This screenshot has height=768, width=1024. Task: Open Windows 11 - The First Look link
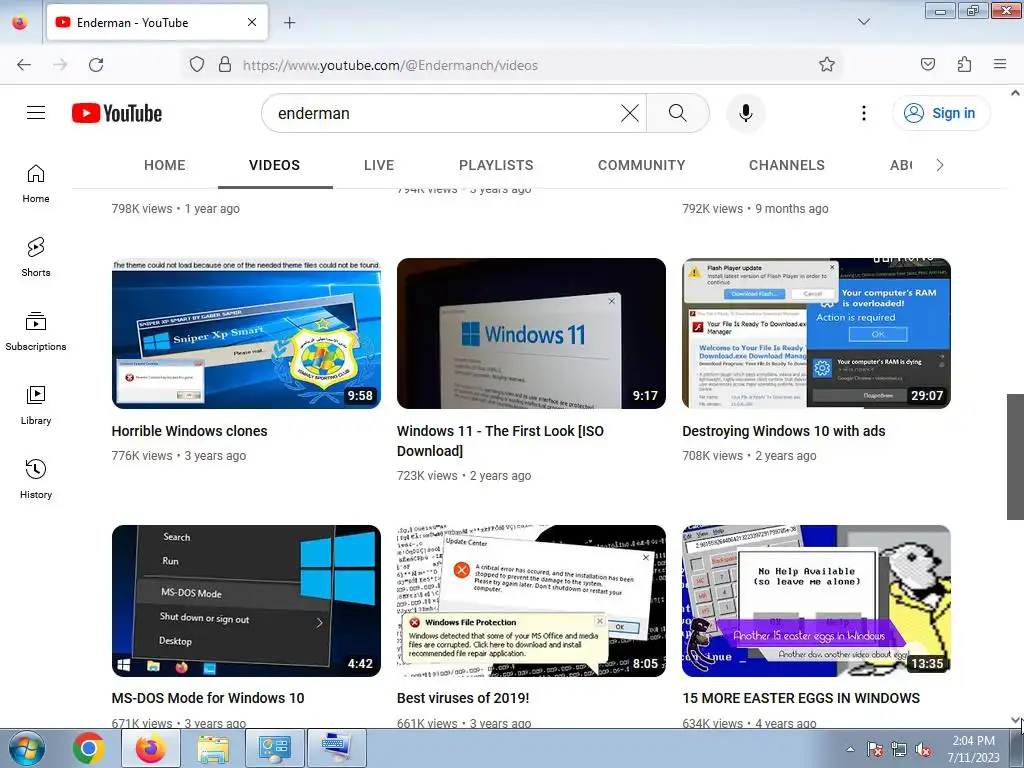pos(500,441)
